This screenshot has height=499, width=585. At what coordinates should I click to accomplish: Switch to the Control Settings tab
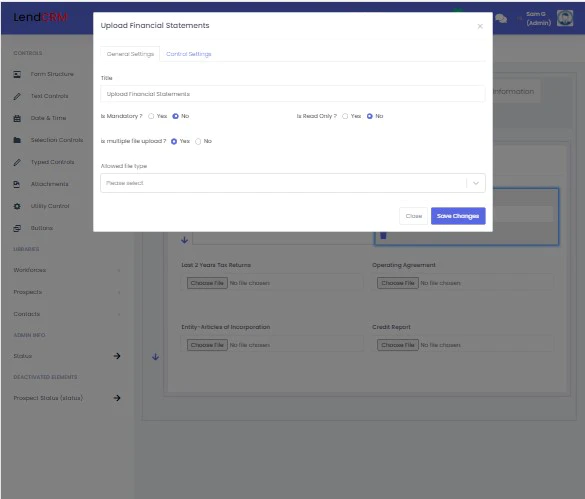point(188,54)
